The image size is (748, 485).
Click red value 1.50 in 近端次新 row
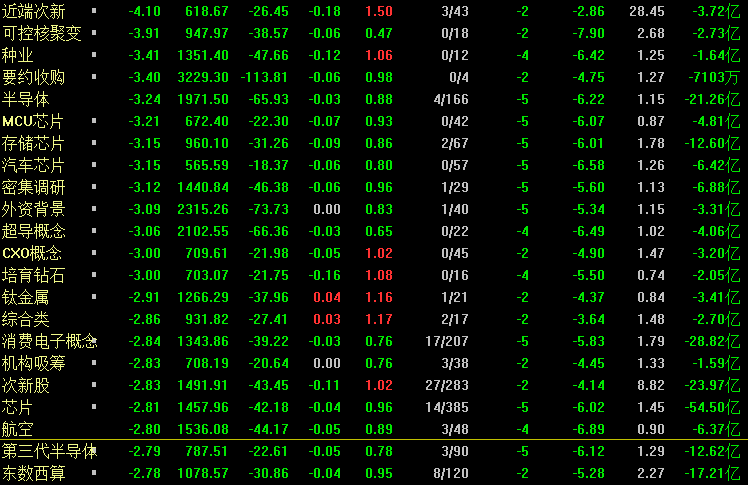click(x=379, y=11)
